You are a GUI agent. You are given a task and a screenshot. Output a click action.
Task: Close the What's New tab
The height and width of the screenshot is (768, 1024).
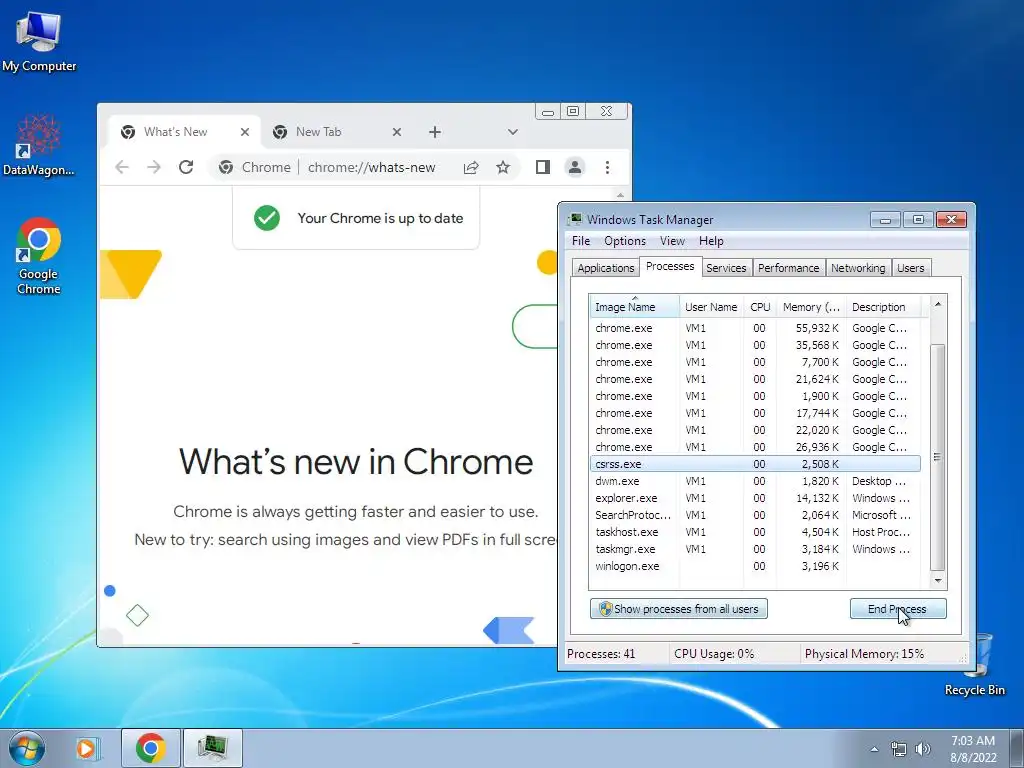point(245,132)
